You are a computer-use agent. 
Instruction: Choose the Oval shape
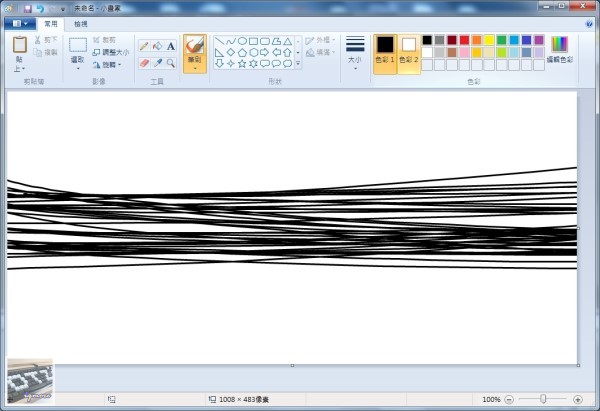(x=242, y=41)
